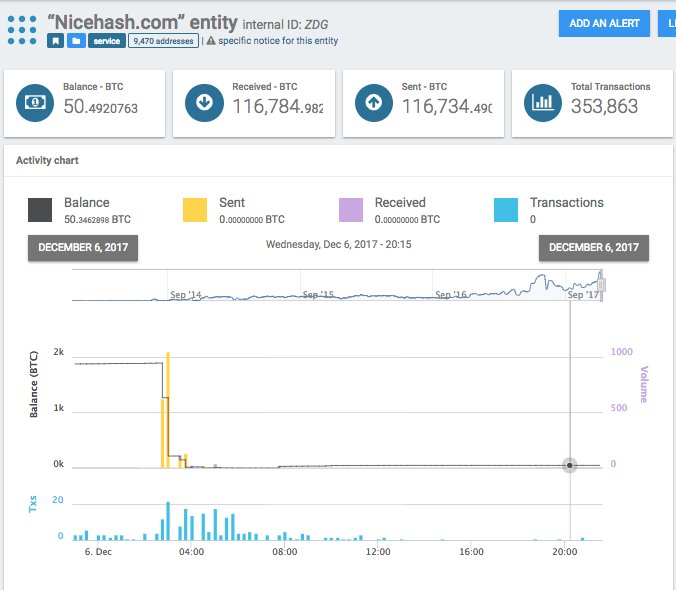The height and width of the screenshot is (590, 676).
Task: Select the received value 116,784
Action: coord(278,107)
